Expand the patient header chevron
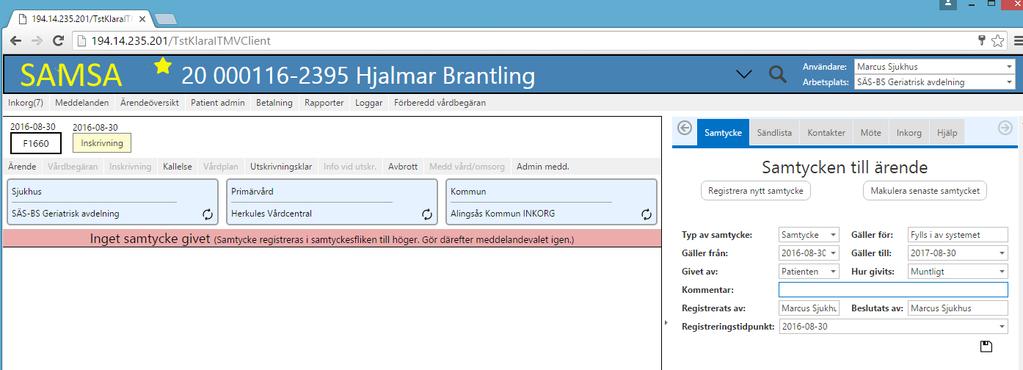Viewport: 1023px width, 370px height. pos(744,75)
